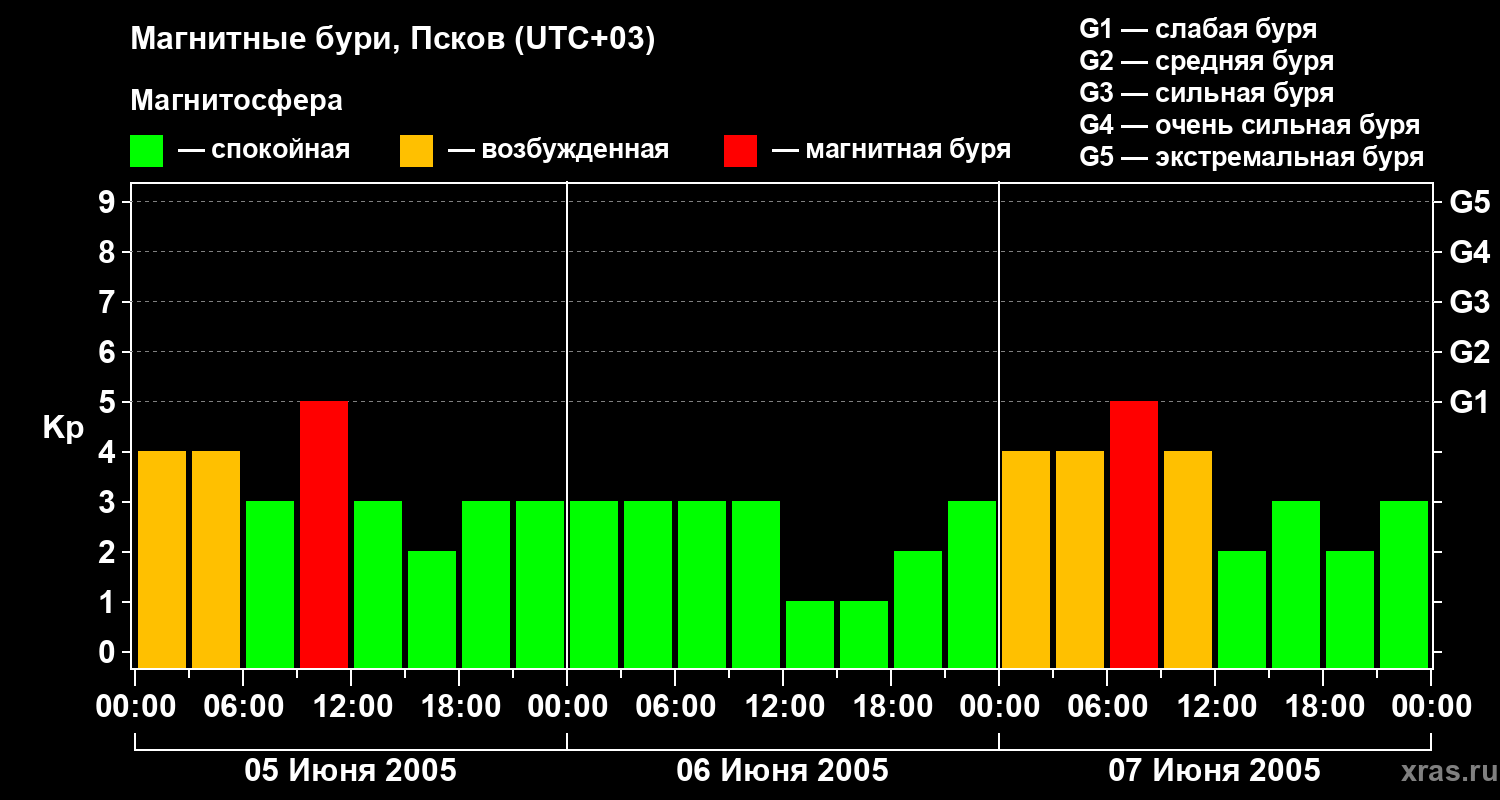Click the red магнитная буря legend swatch
The height and width of the screenshot is (800, 1500).
click(740, 150)
